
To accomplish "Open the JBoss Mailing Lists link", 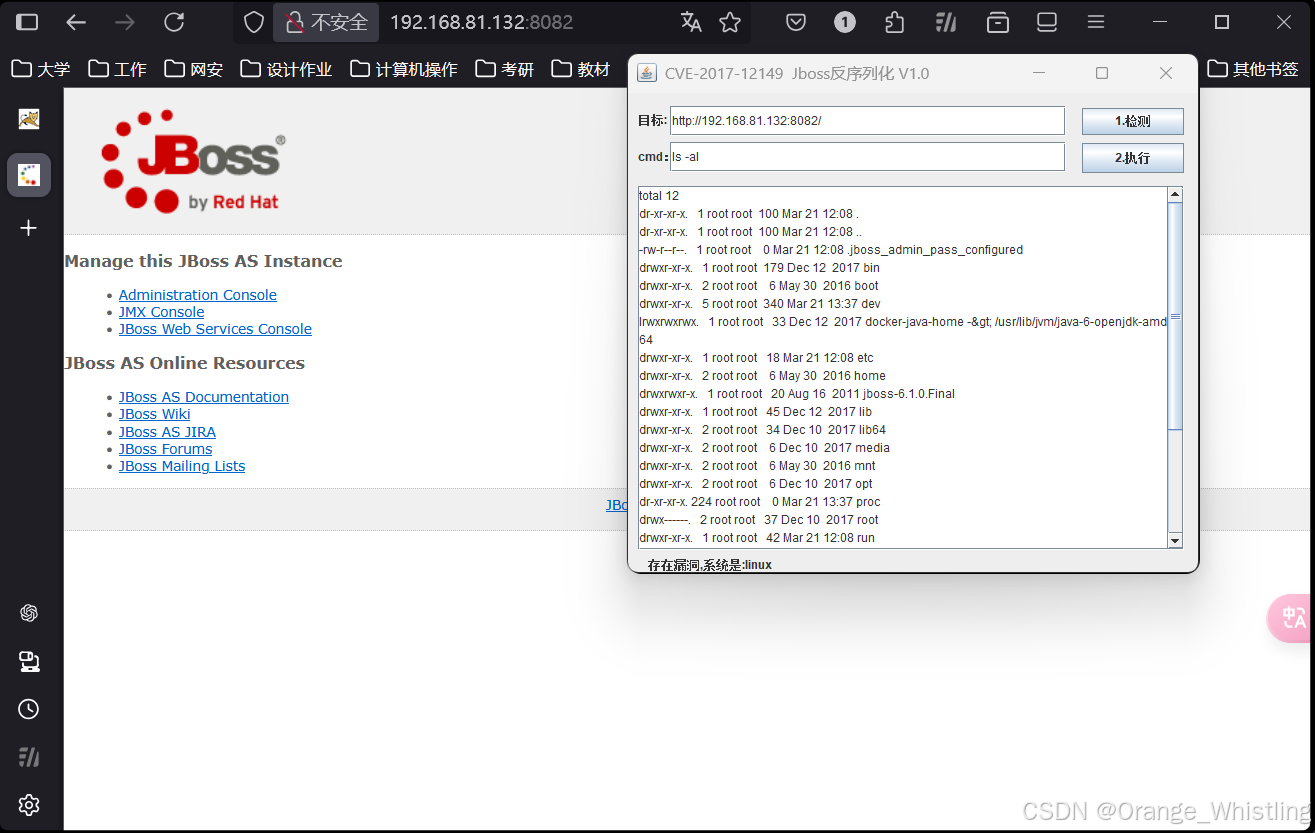I will 182,466.
